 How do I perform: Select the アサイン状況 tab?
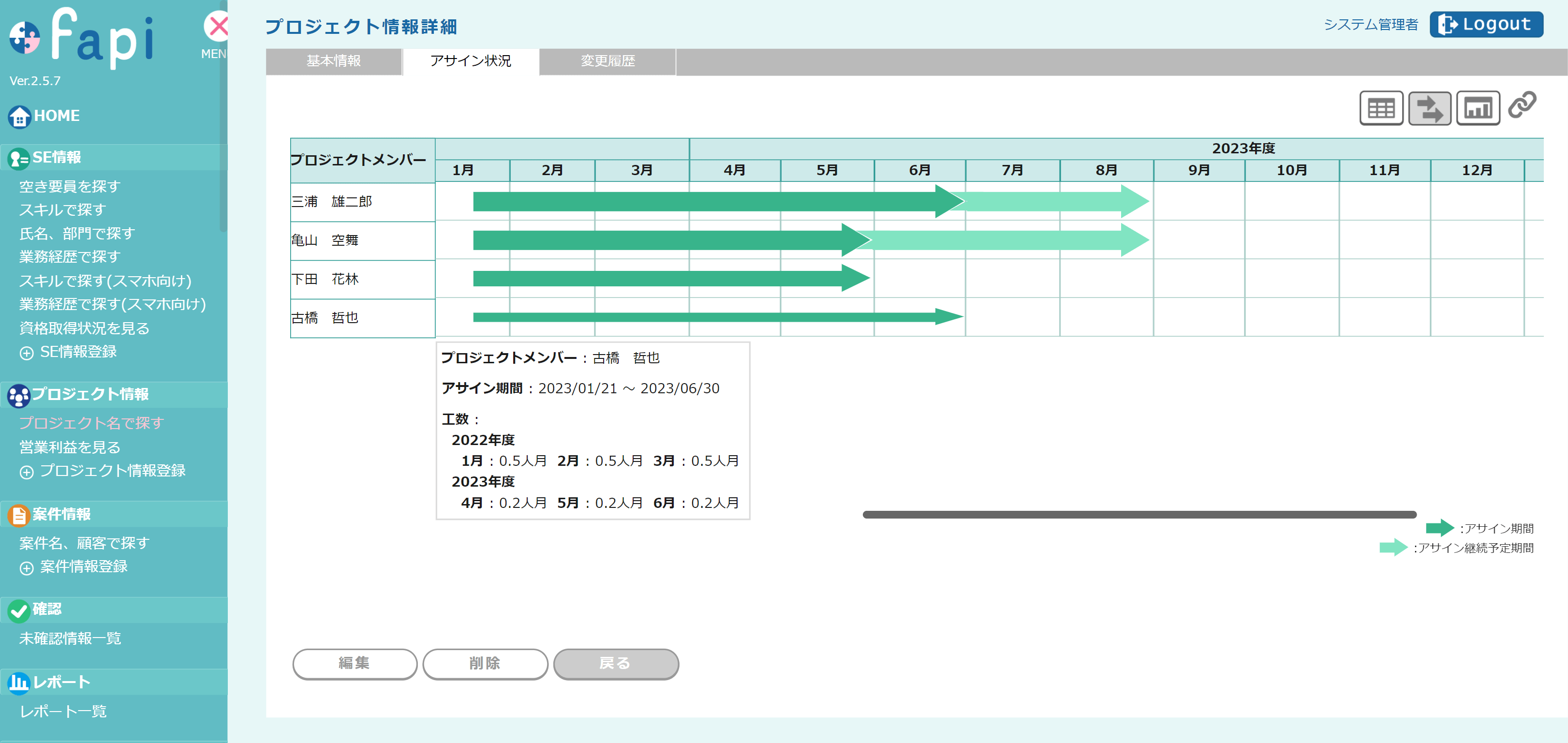[x=470, y=61]
